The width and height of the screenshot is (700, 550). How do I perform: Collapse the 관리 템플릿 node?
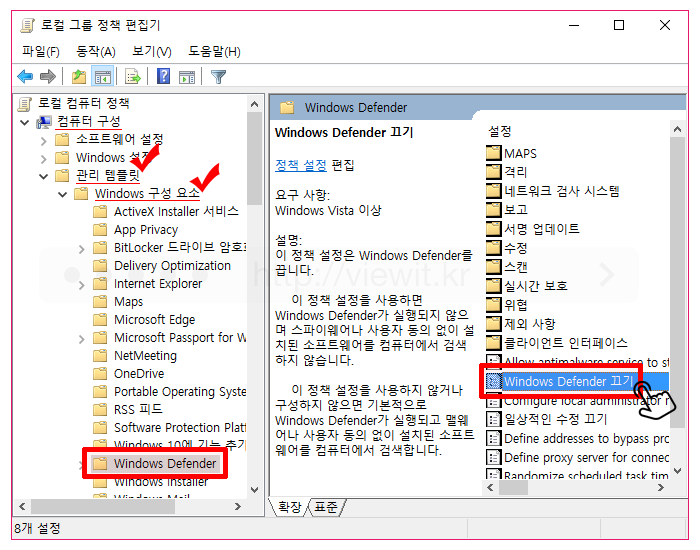[x=43, y=176]
